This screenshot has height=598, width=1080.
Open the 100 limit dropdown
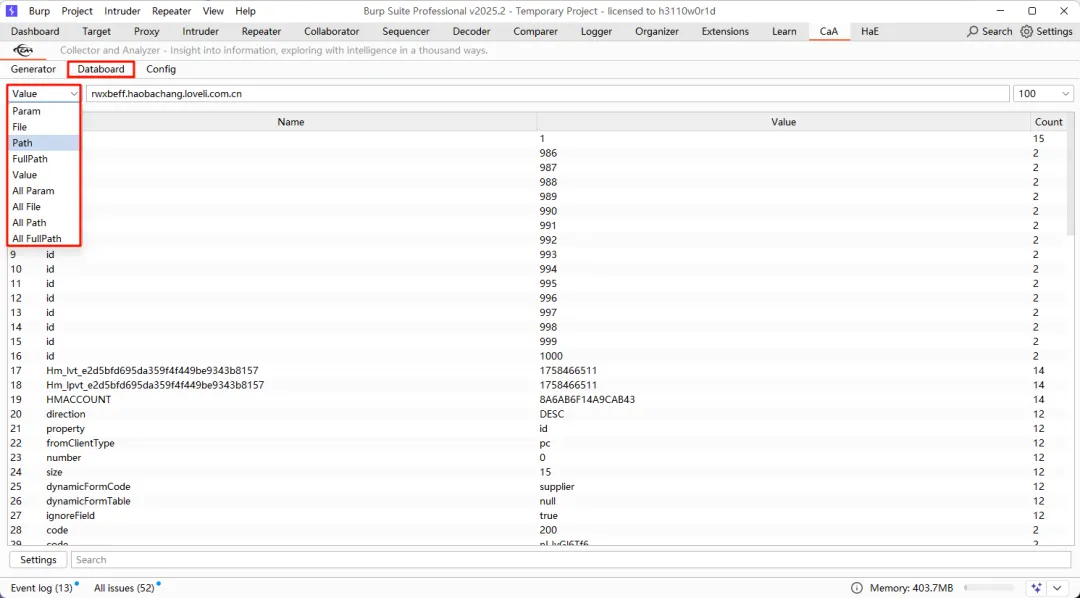pyautogui.click(x=1043, y=94)
